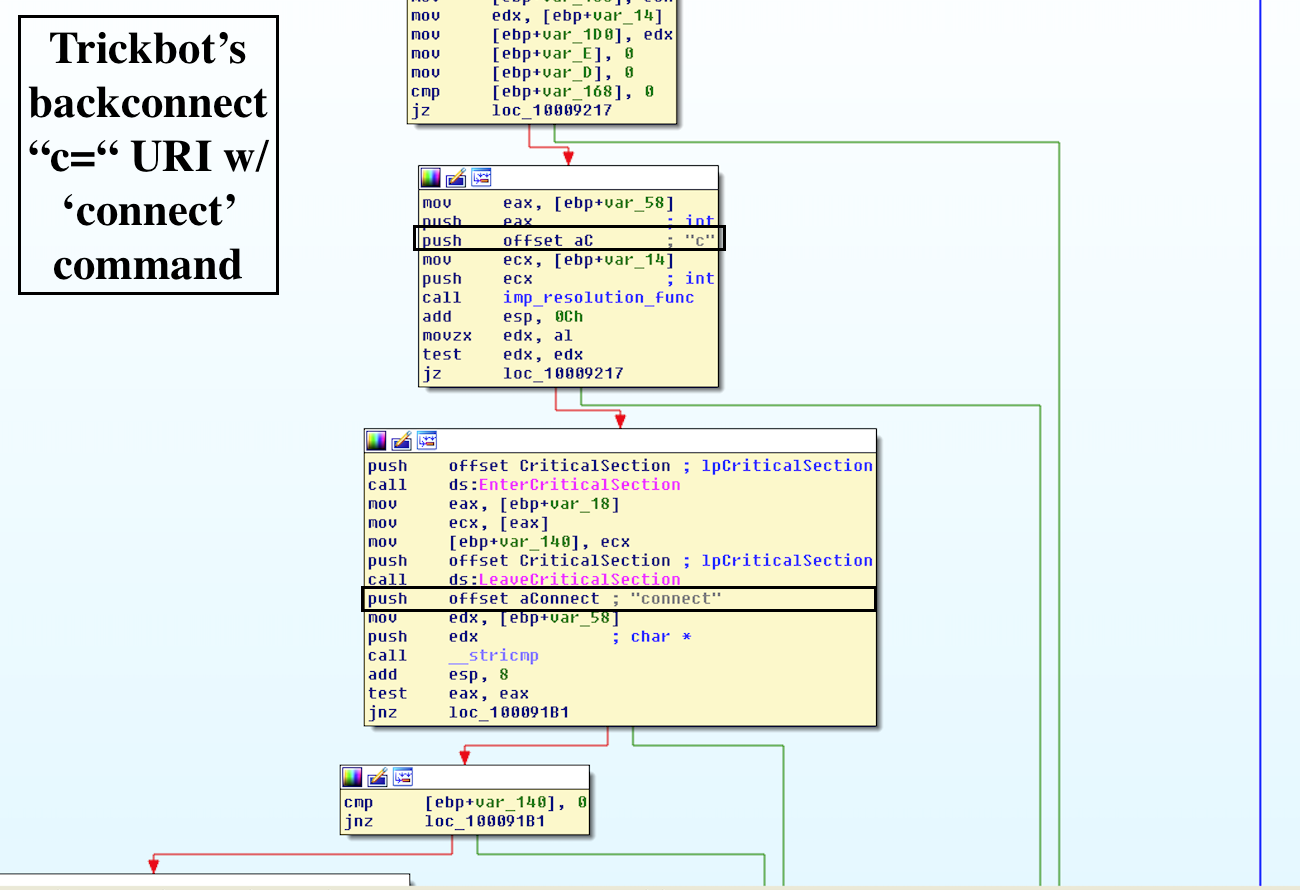Click the "mov ecx, [ebp+var_14]" line
Viewport: 1300px width, 890px height.
pyautogui.click(x=548, y=259)
